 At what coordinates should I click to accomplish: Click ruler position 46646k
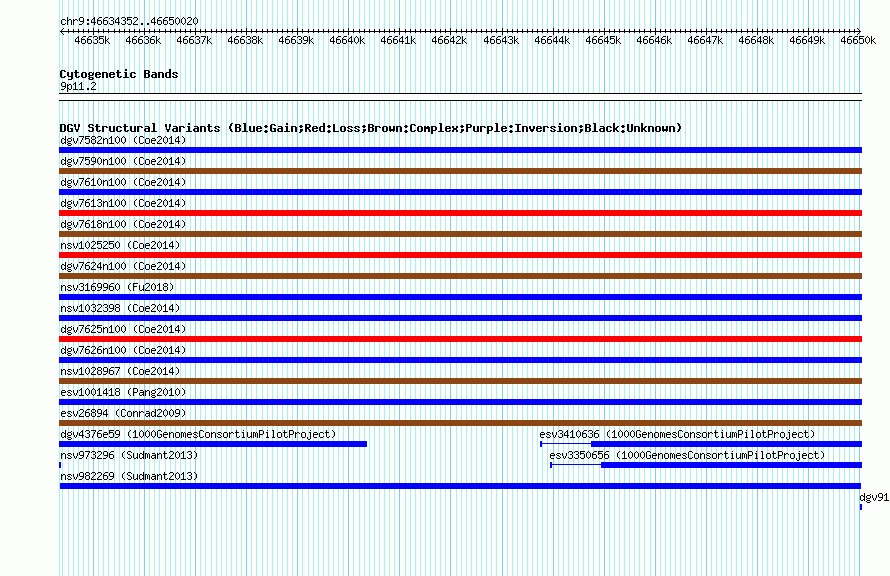[654, 40]
